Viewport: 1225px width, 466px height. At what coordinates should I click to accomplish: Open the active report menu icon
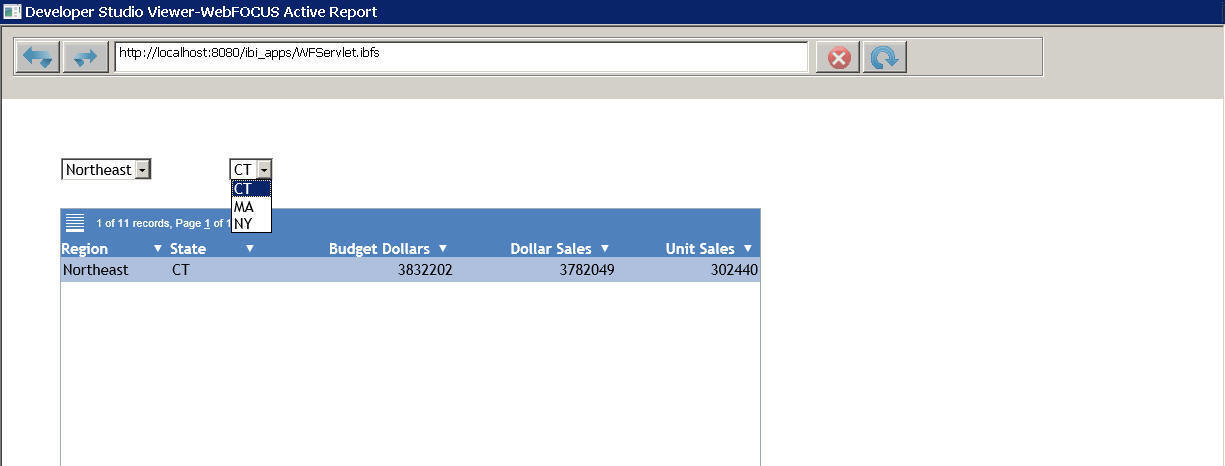(x=75, y=223)
